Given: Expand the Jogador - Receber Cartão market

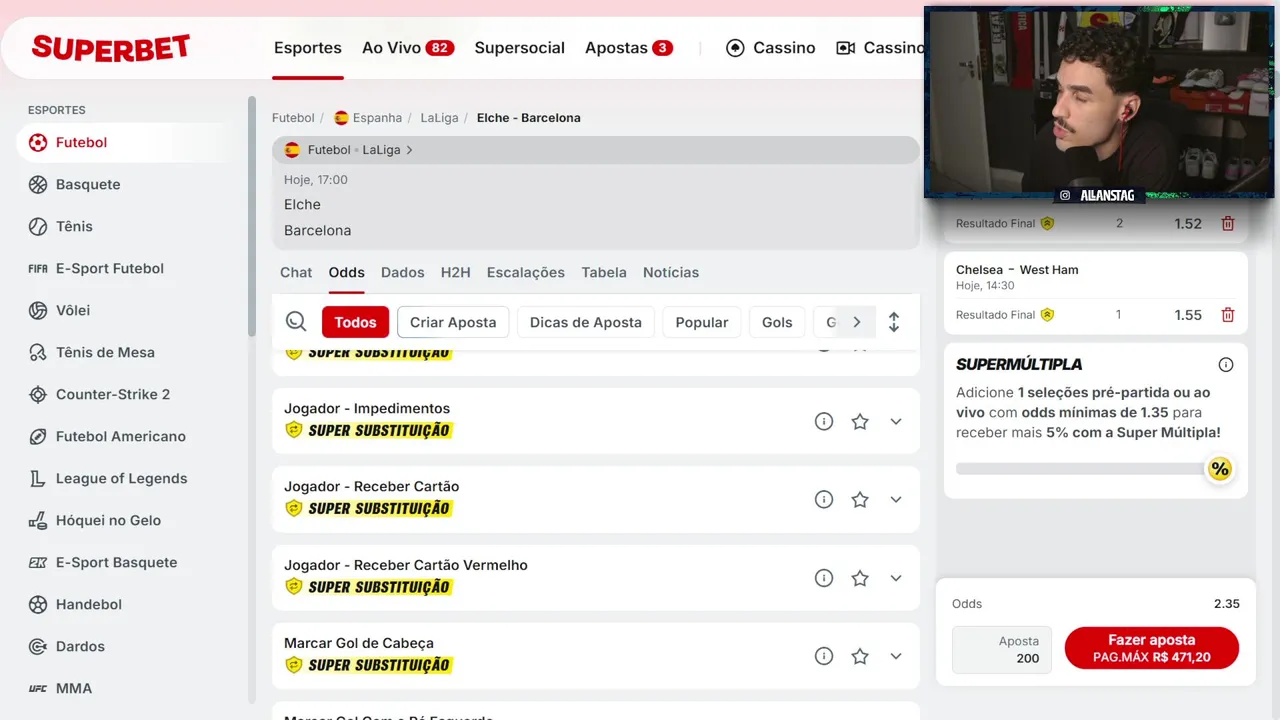Looking at the screenshot, I should [x=896, y=500].
